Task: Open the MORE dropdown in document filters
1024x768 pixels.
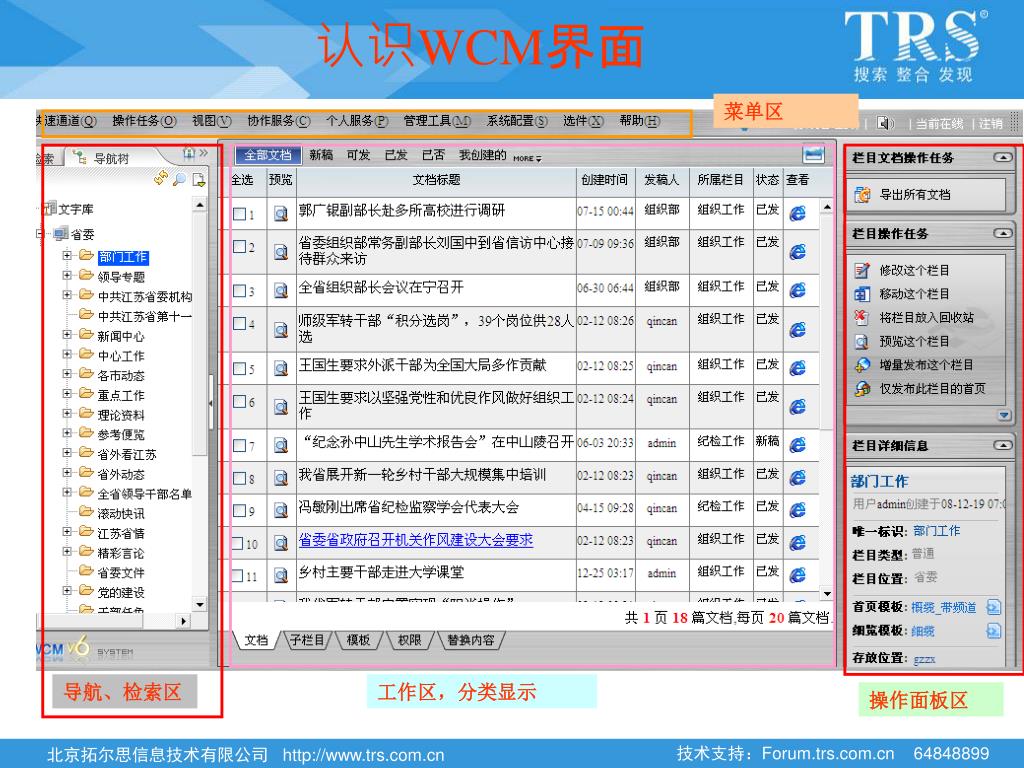Action: (527, 158)
